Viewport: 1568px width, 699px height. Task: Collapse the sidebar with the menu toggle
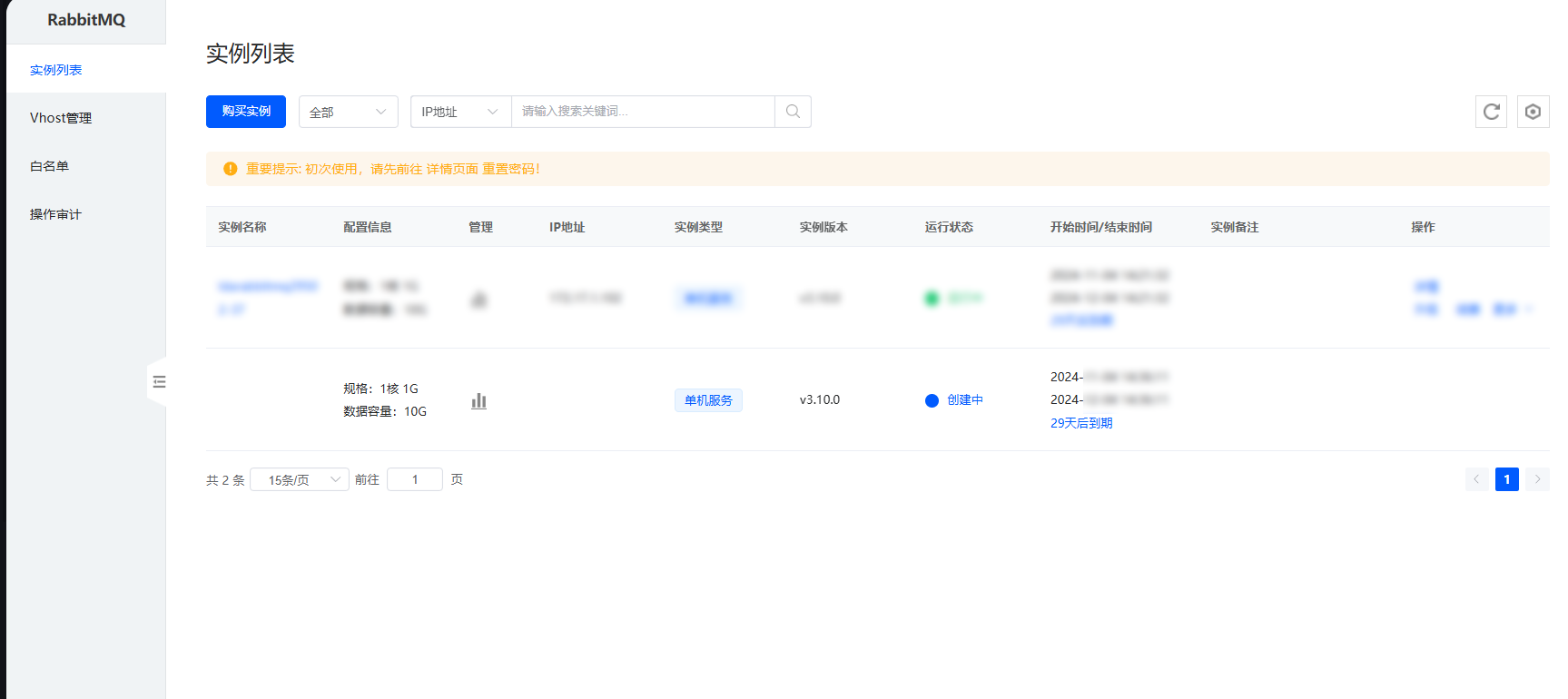pyautogui.click(x=159, y=382)
